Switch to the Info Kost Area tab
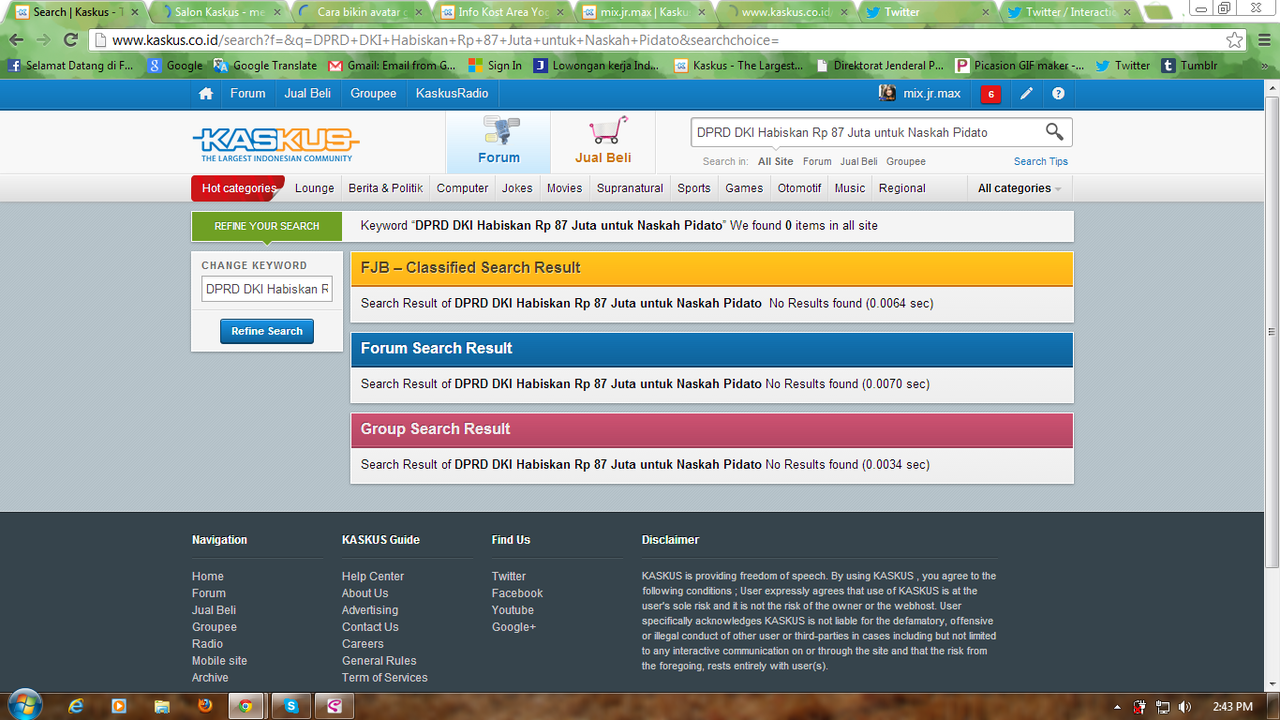 [x=503, y=12]
